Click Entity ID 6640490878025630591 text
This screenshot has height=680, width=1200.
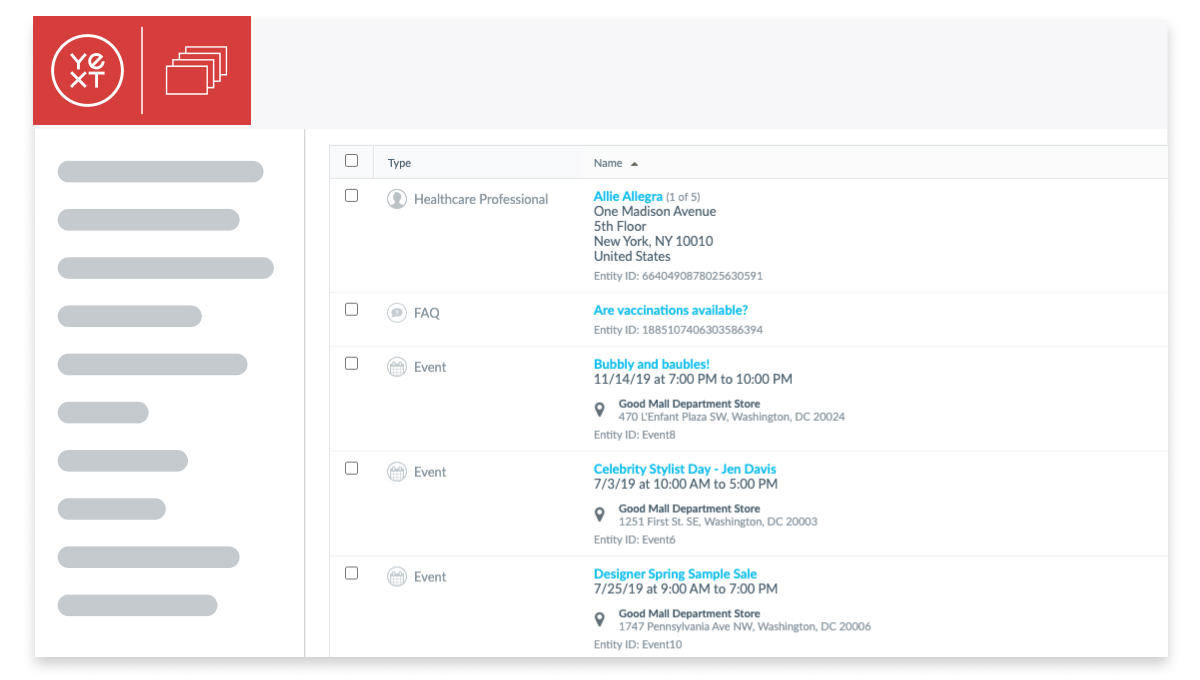(678, 276)
